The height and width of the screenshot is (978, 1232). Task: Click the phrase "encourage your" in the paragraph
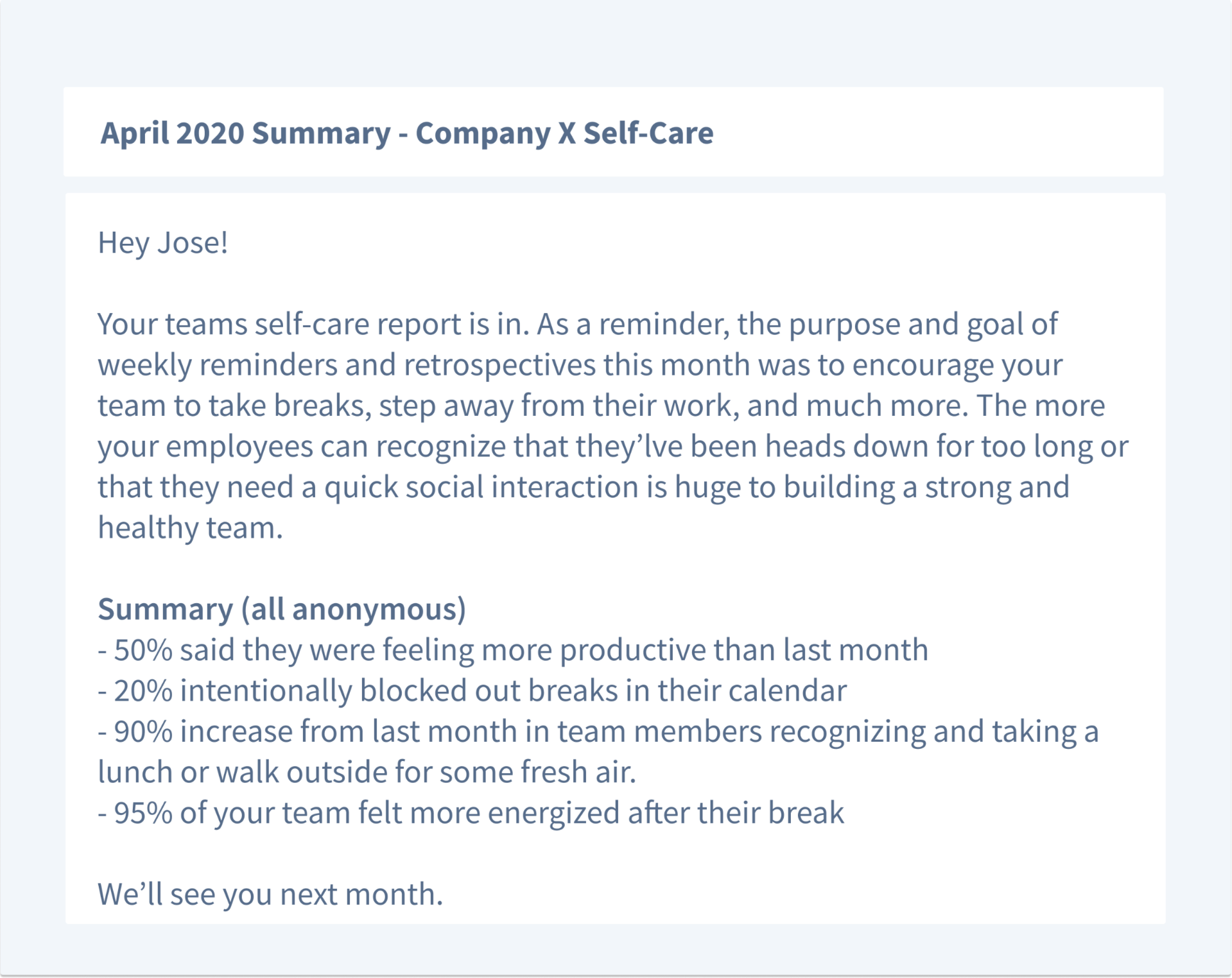point(957,365)
